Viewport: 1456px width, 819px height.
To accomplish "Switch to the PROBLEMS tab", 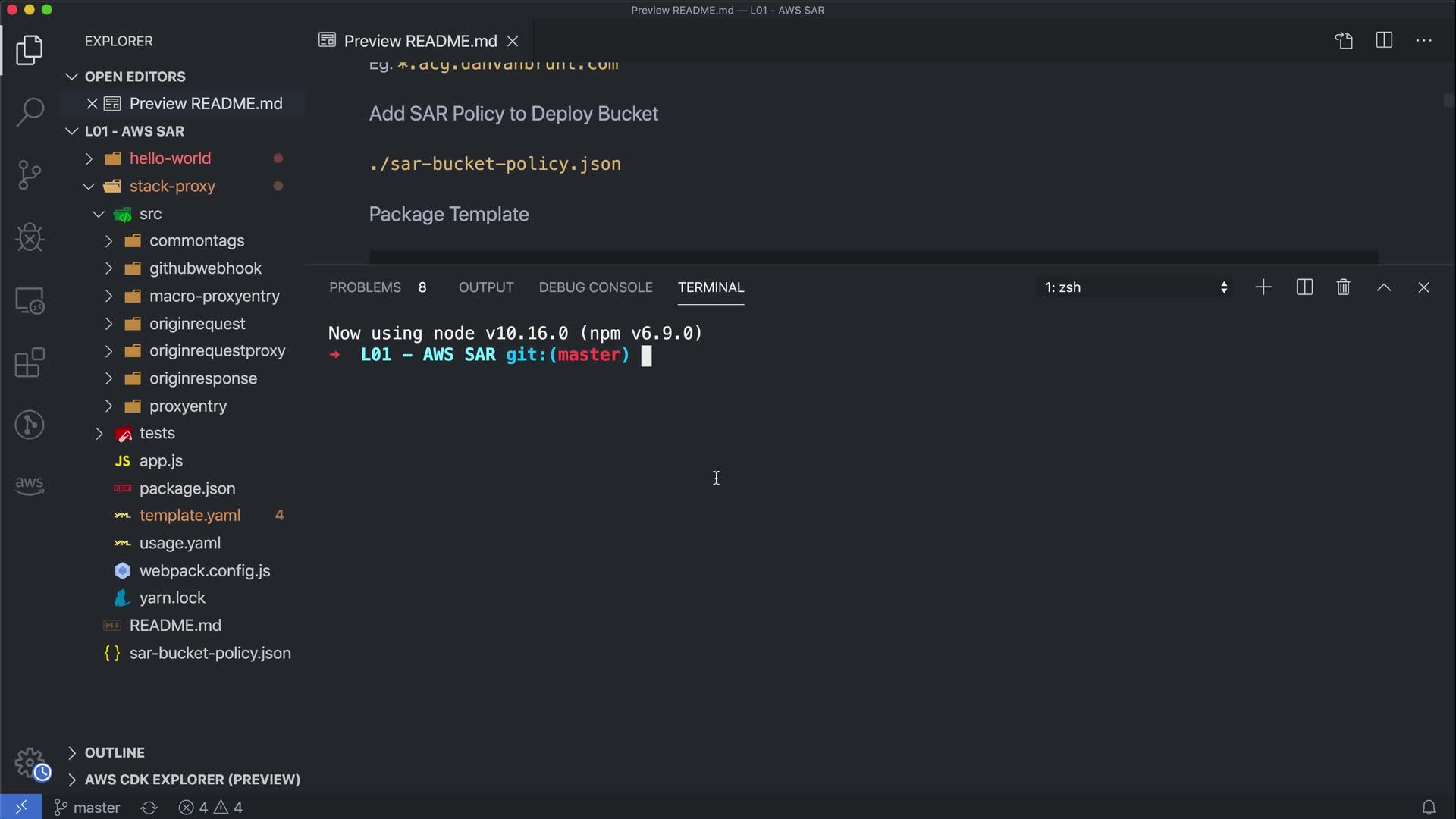I will point(365,287).
